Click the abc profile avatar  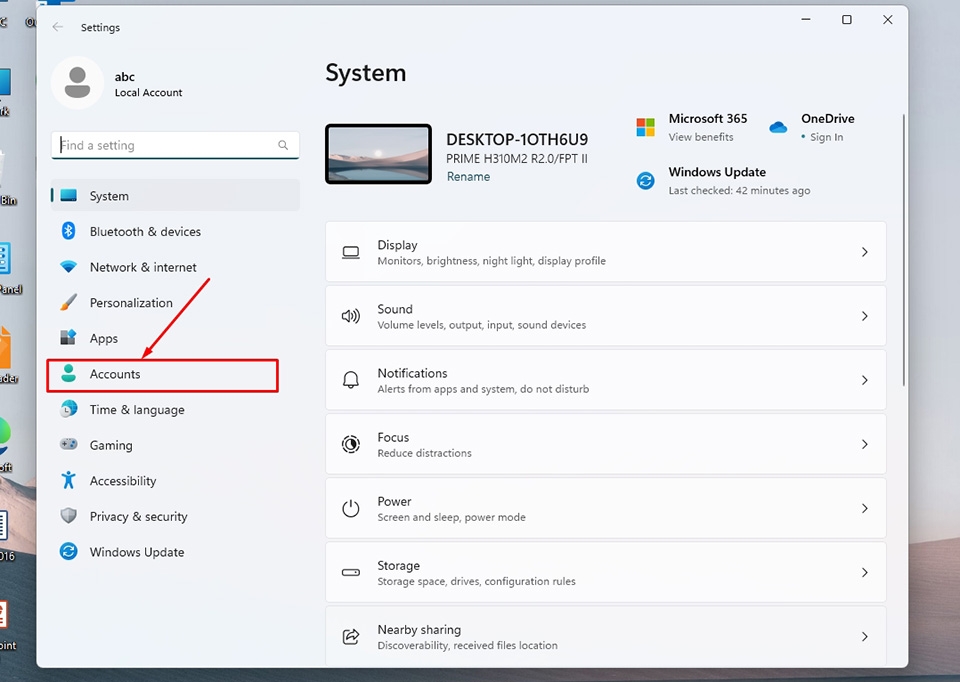coord(78,83)
